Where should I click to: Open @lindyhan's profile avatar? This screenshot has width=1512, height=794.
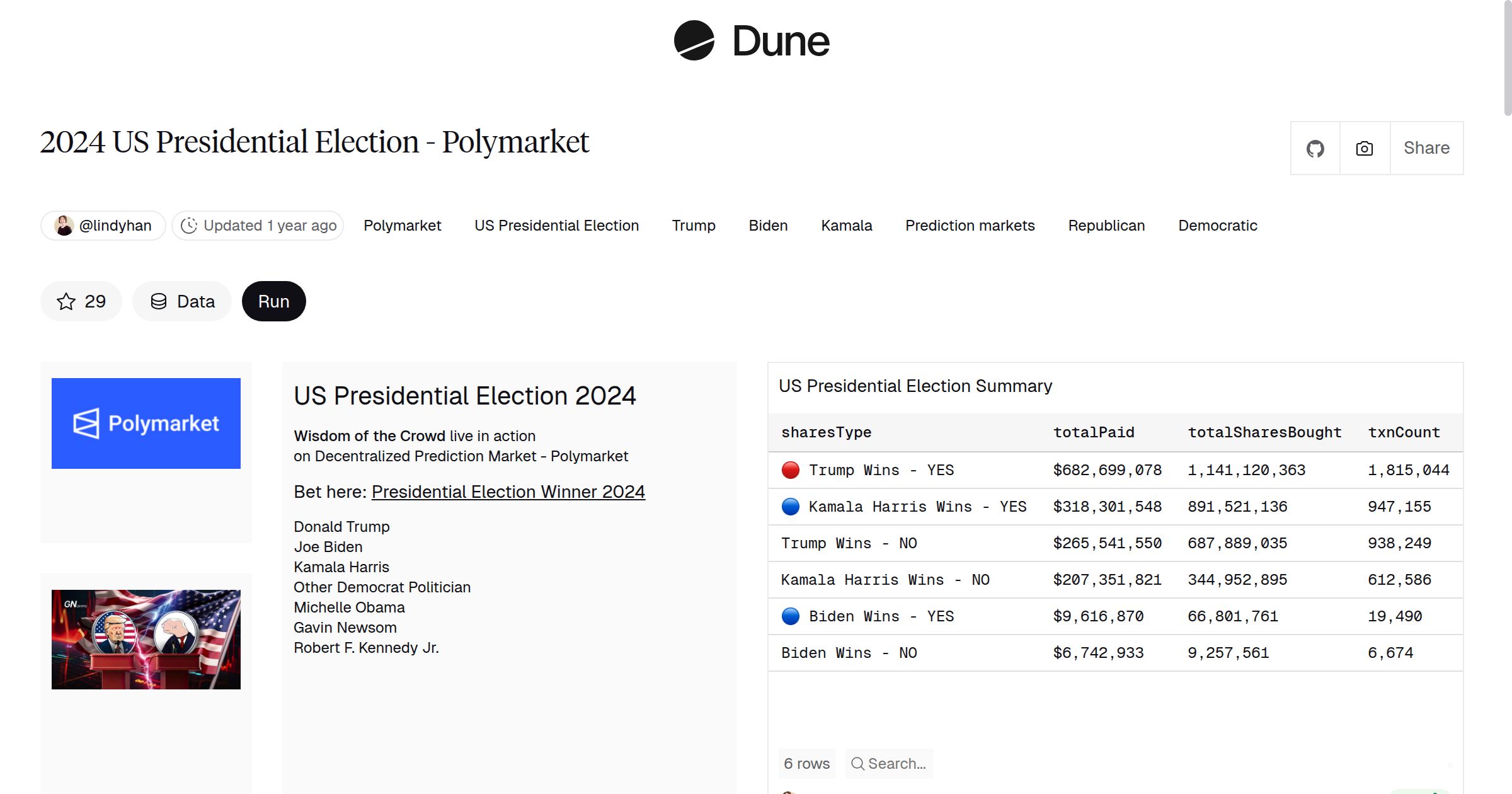pos(63,225)
